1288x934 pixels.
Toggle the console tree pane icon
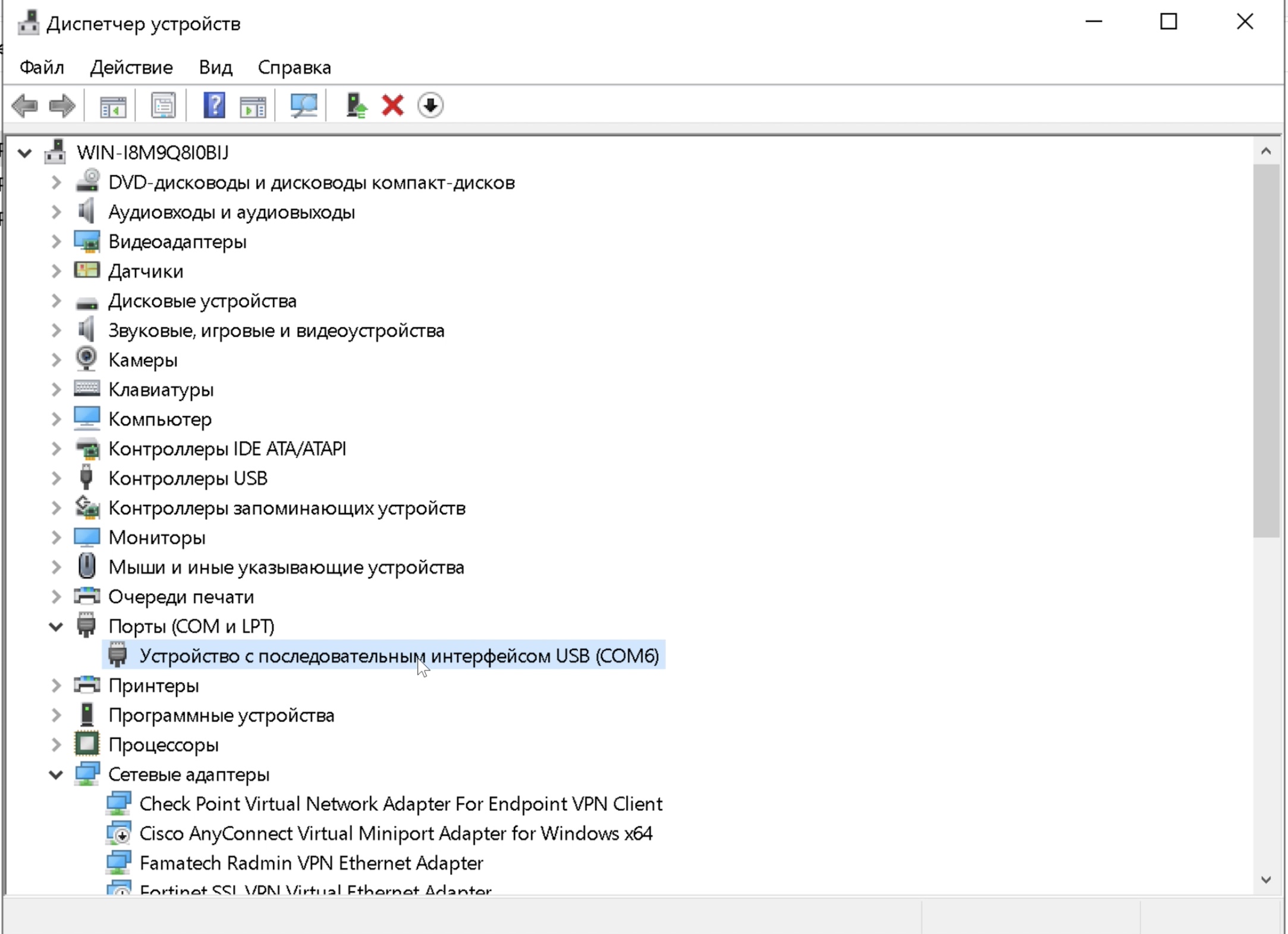(112, 105)
